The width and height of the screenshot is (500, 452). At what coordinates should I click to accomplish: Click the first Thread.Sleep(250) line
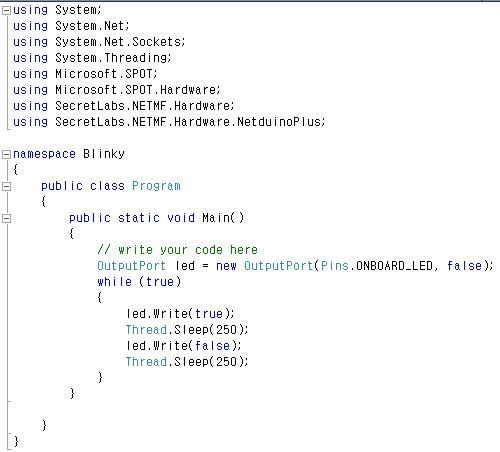[187, 330]
